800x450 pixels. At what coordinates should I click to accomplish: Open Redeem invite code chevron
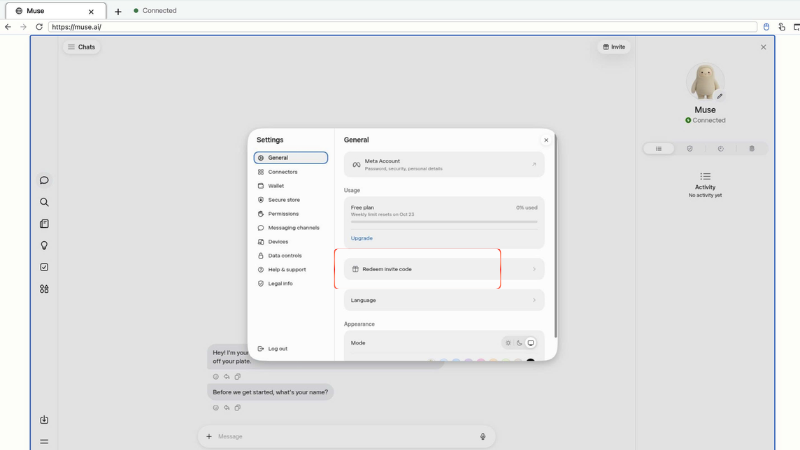(534, 269)
